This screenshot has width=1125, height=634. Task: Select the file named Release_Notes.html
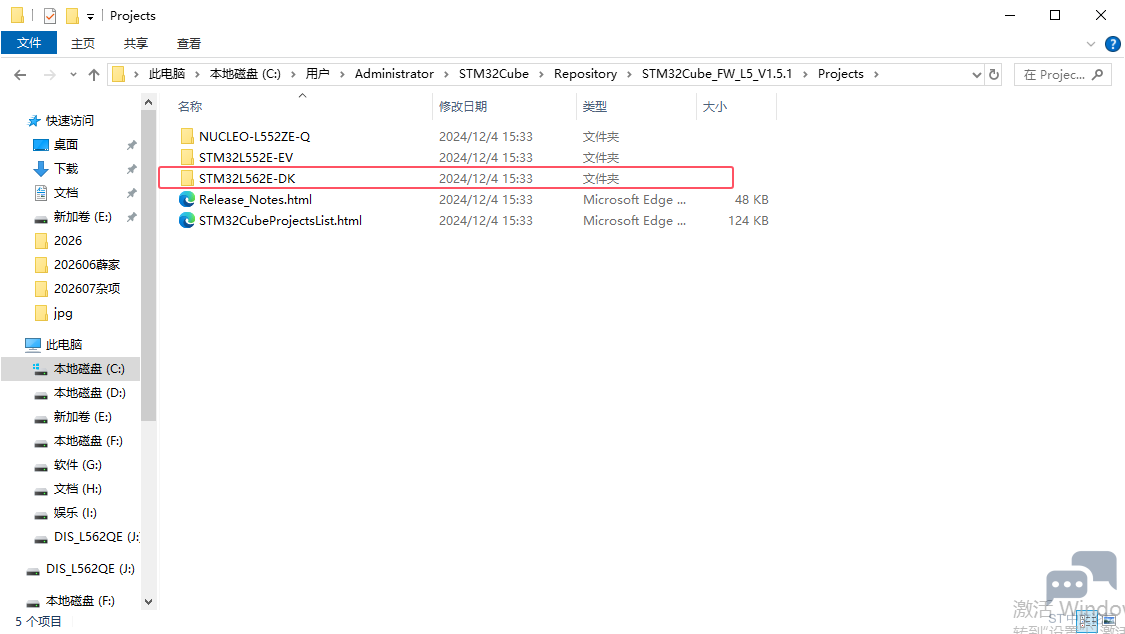coord(255,199)
